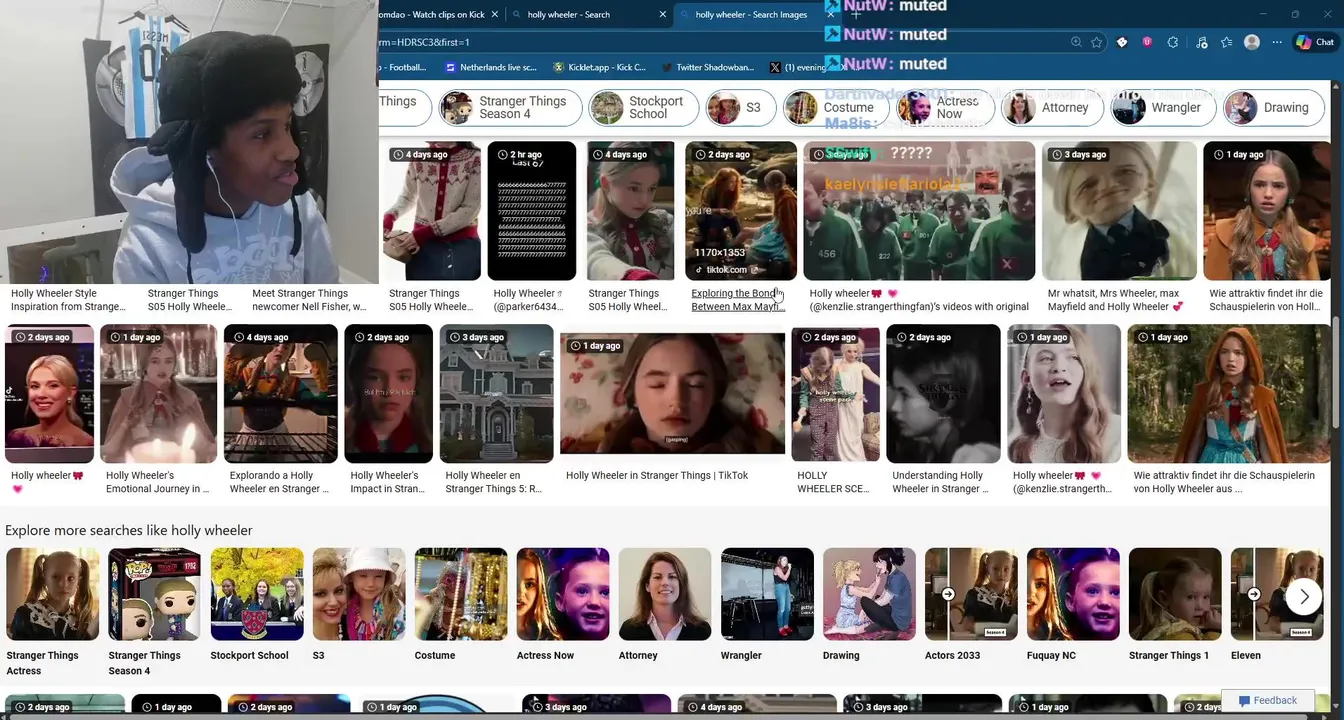Click 'Meet Stranger Things newcomer Nell Fisher' caption
This screenshot has height=720, width=1344.
309,300
